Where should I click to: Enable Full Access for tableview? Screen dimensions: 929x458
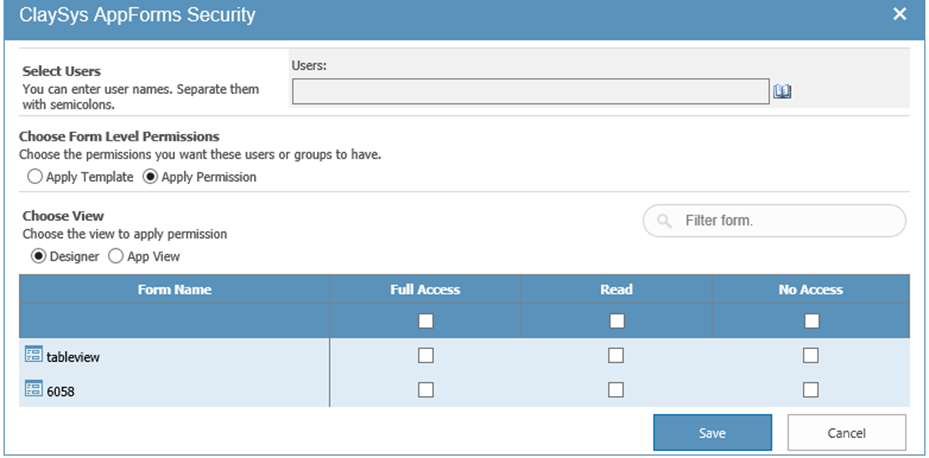[x=425, y=355]
